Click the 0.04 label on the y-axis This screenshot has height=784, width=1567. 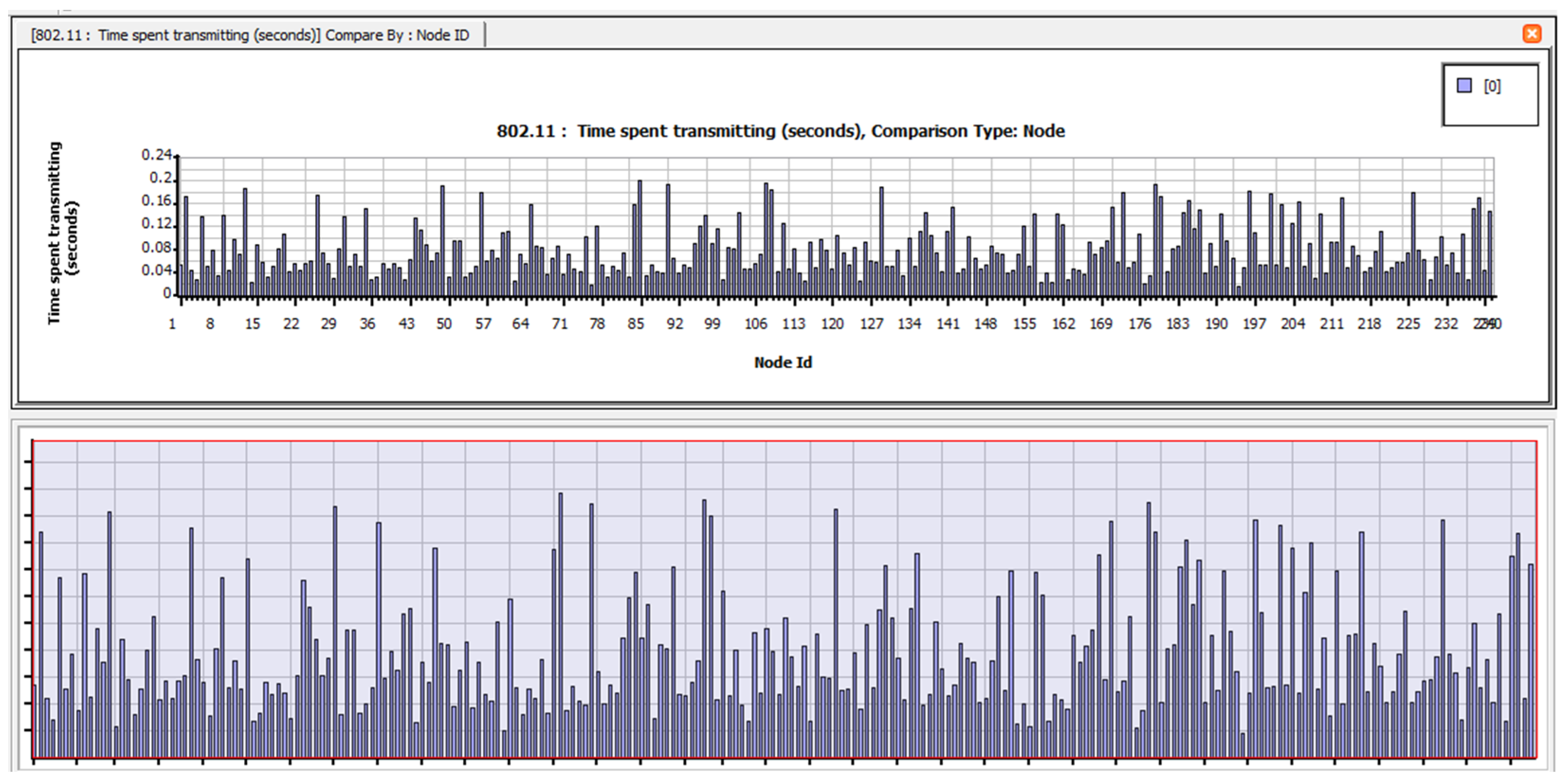[x=156, y=270]
